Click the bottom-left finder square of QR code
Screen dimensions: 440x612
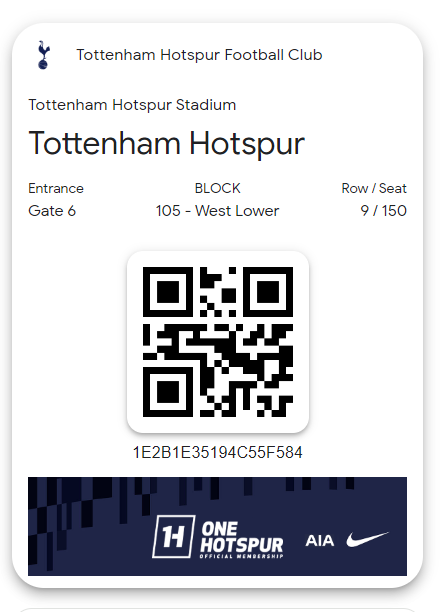tap(168, 392)
